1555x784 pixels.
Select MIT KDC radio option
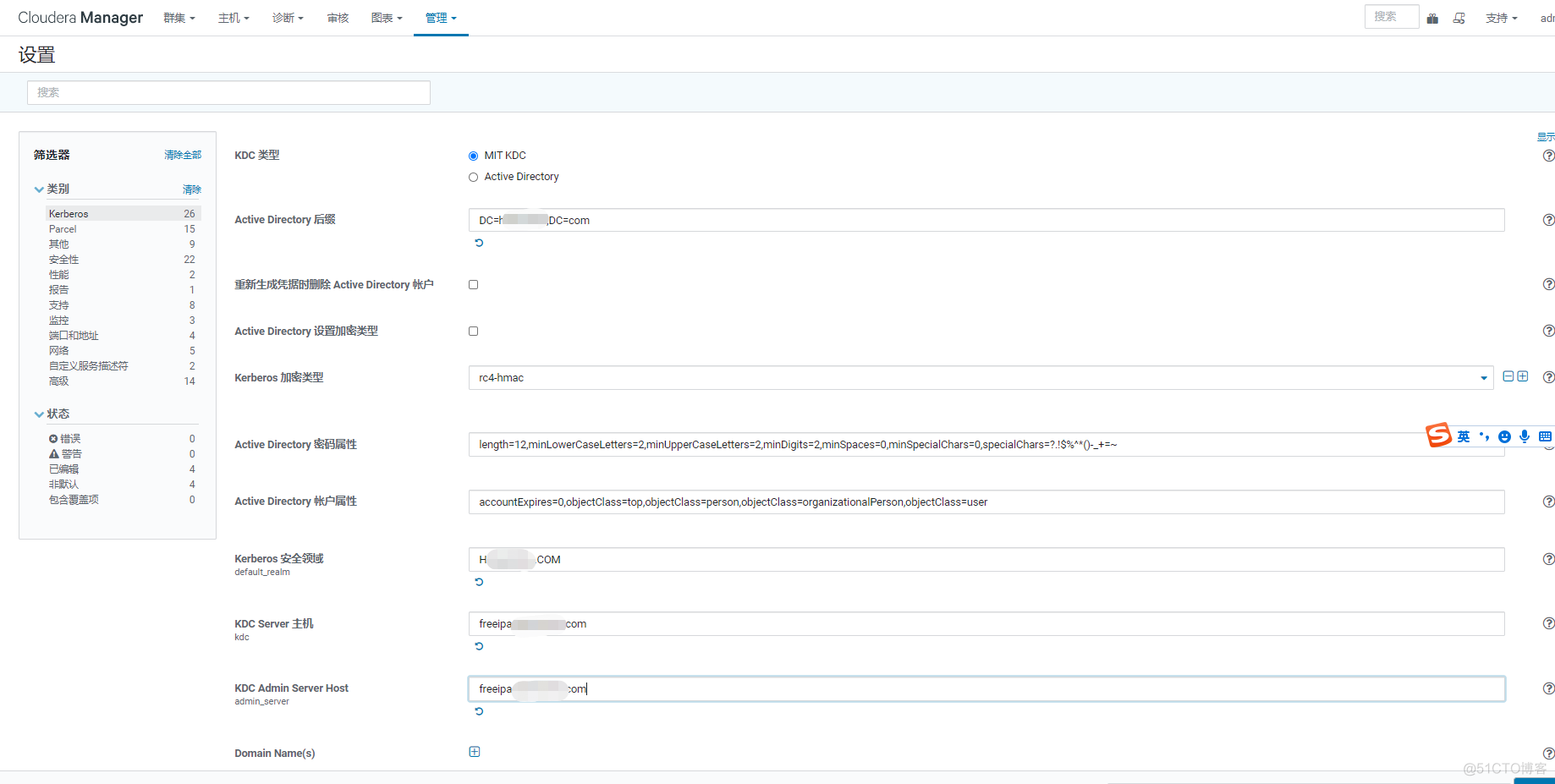(x=473, y=156)
